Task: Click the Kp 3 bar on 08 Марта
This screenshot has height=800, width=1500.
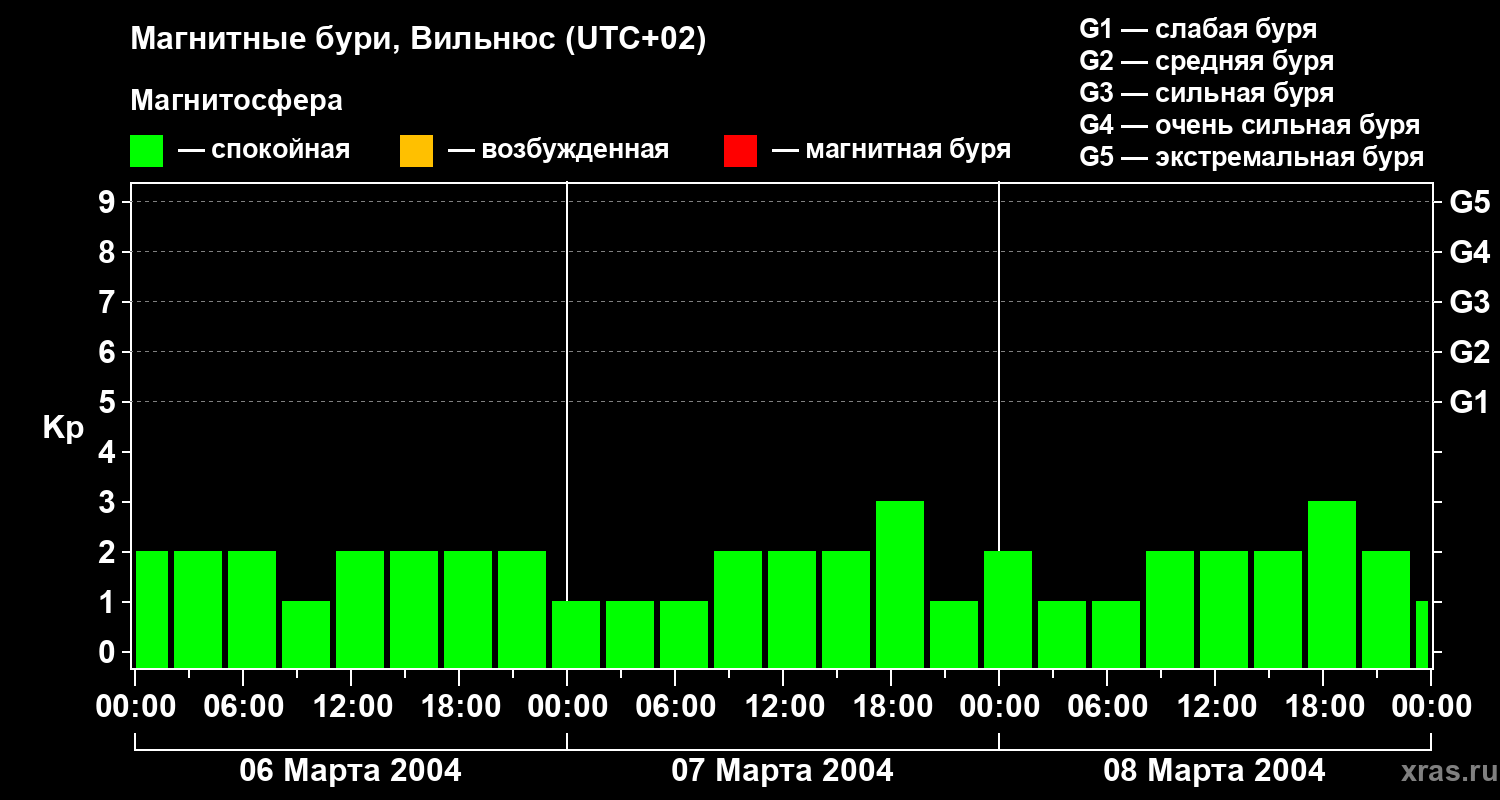Action: (1332, 584)
